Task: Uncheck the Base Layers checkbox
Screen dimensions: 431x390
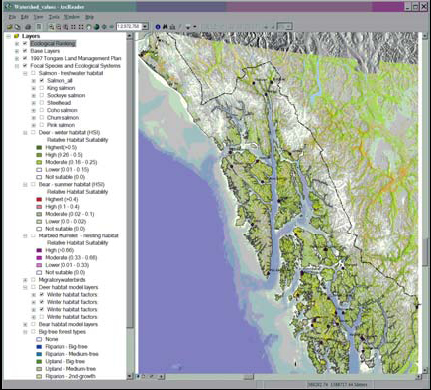Action: (x=25, y=51)
